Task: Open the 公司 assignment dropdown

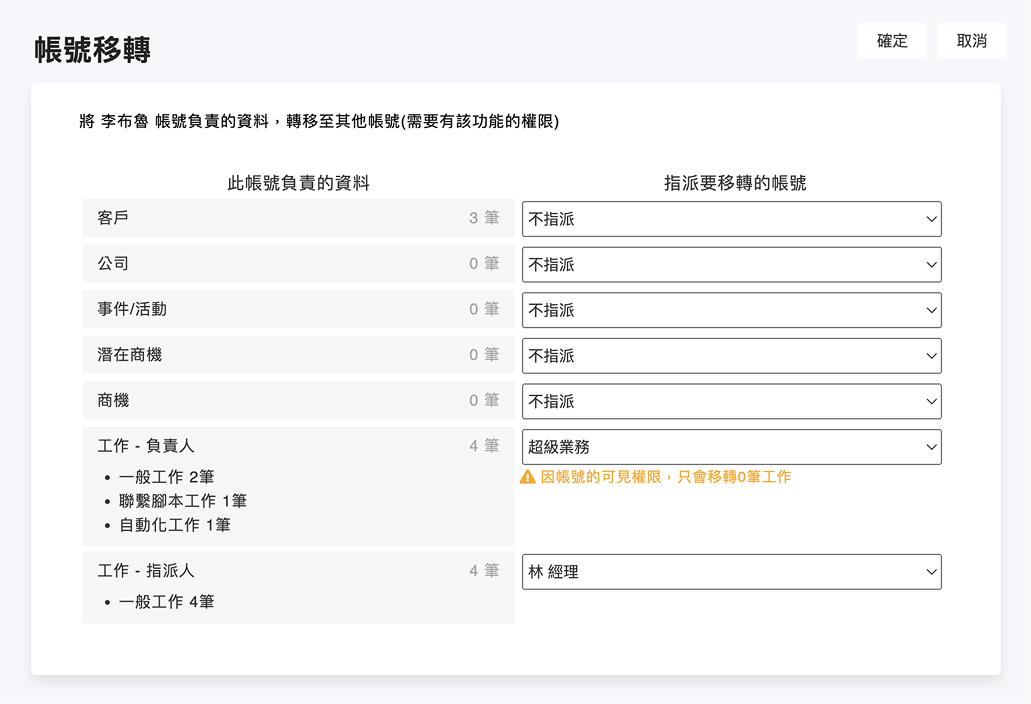Action: tap(731, 264)
